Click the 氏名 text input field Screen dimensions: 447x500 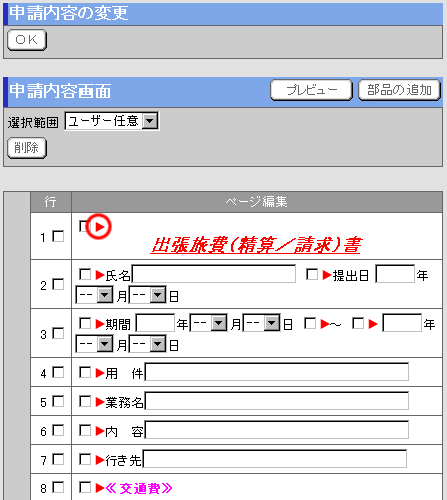[214, 274]
